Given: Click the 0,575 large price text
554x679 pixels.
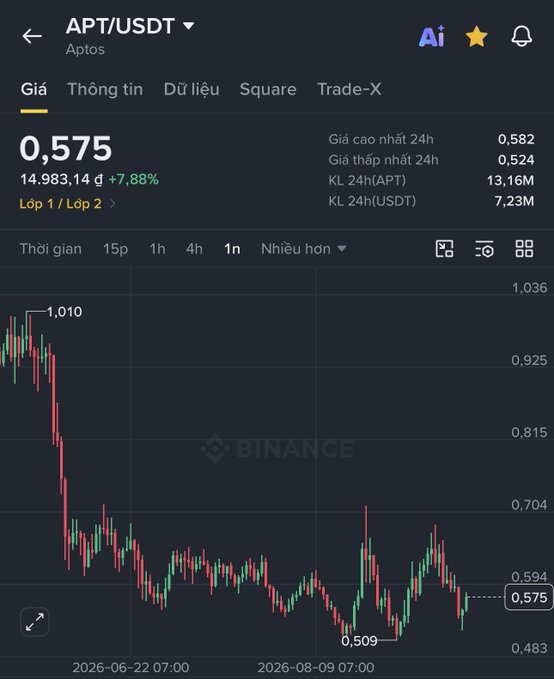Looking at the screenshot, I should click(x=66, y=148).
